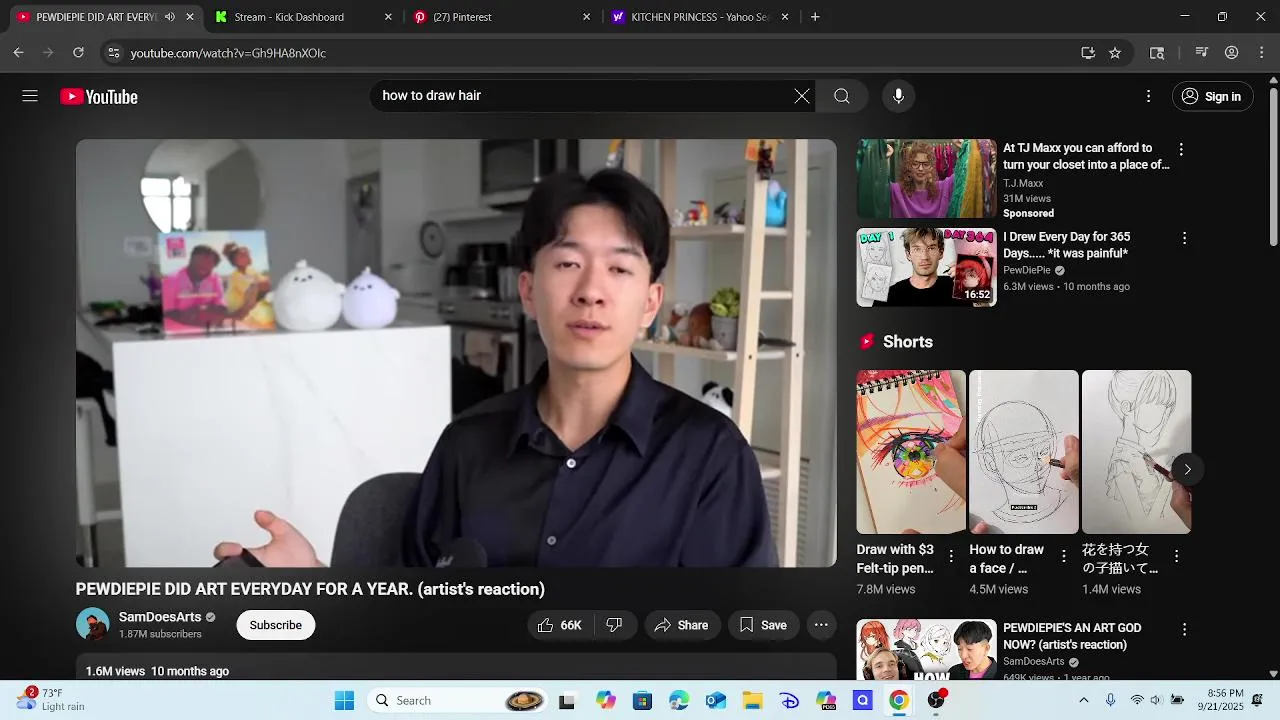Clear the search text with the X

click(802, 96)
